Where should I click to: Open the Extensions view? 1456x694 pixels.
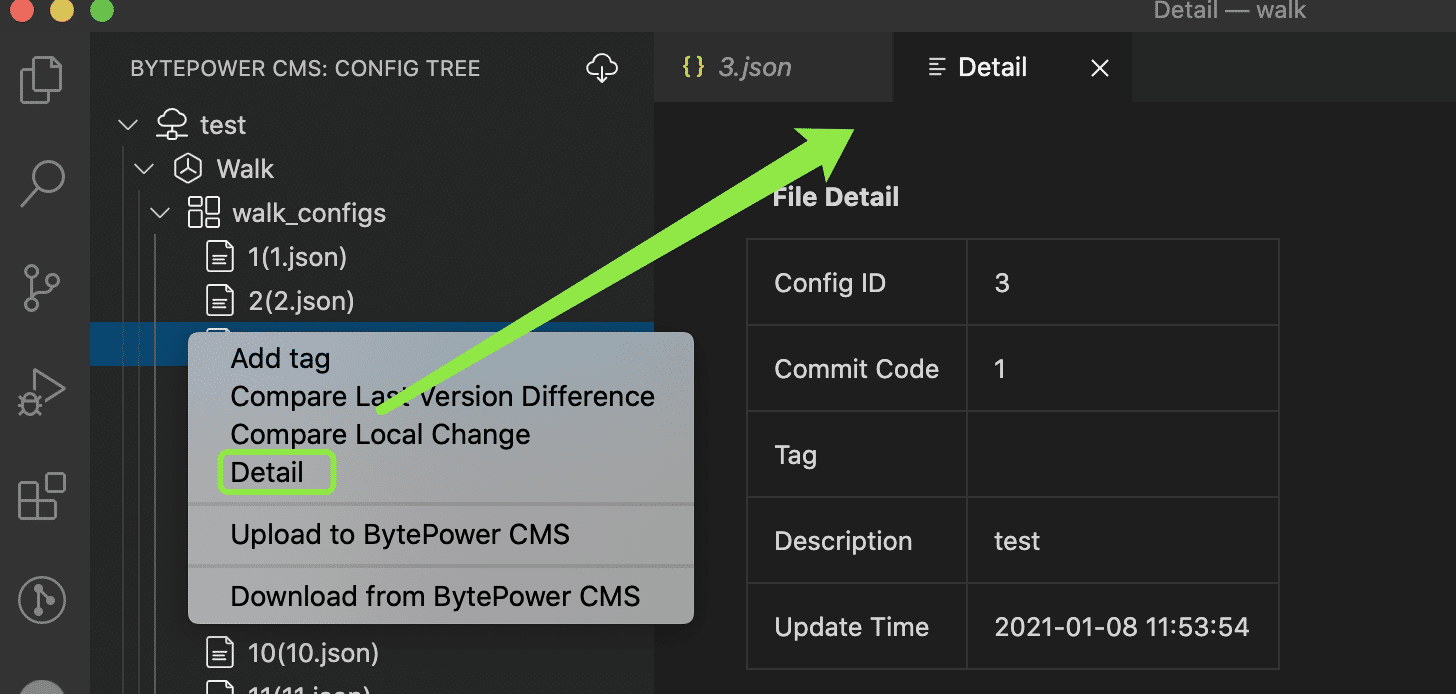click(41, 497)
